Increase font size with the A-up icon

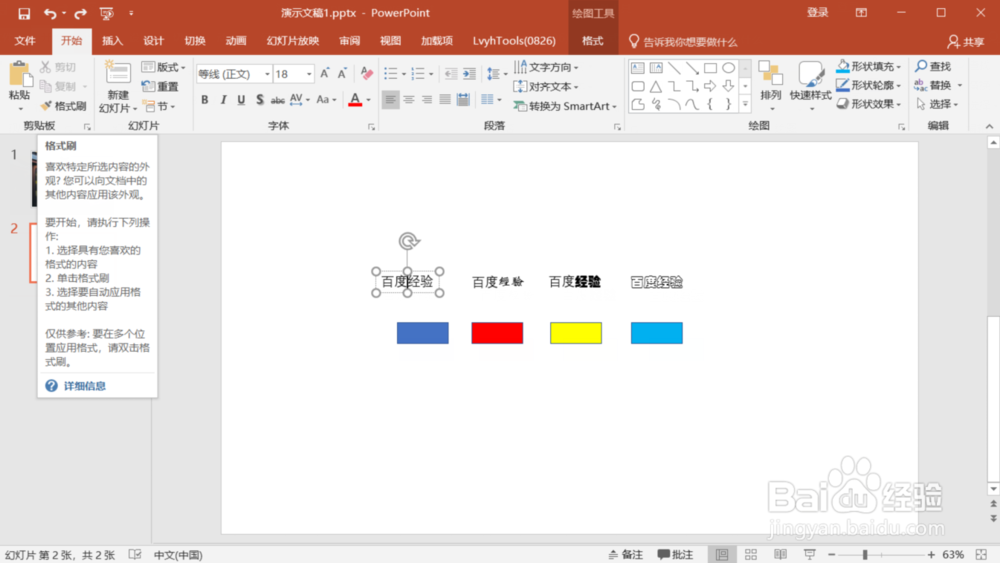coord(325,74)
